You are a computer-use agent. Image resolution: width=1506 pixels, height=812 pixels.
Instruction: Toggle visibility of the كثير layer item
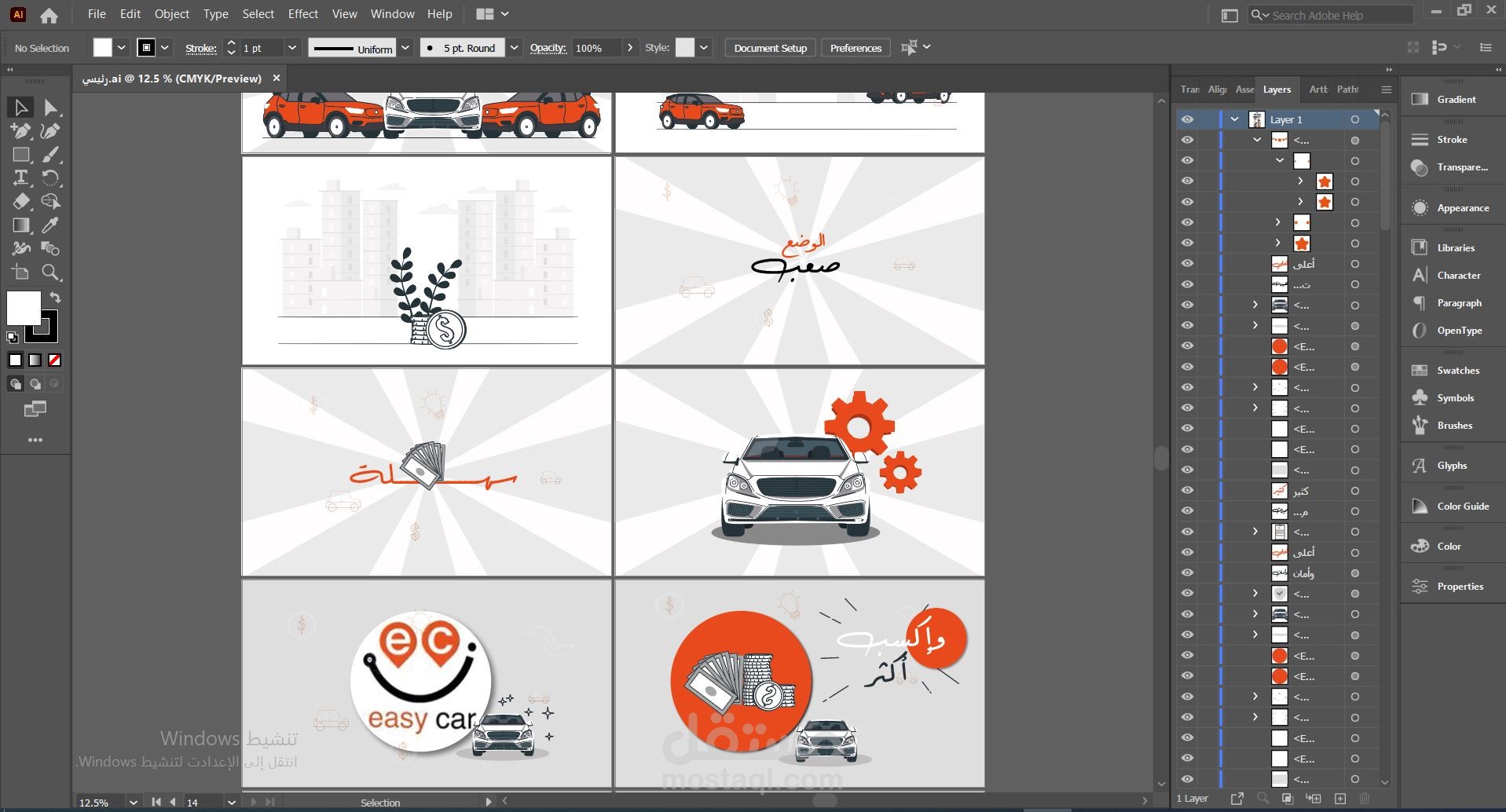[x=1187, y=491]
